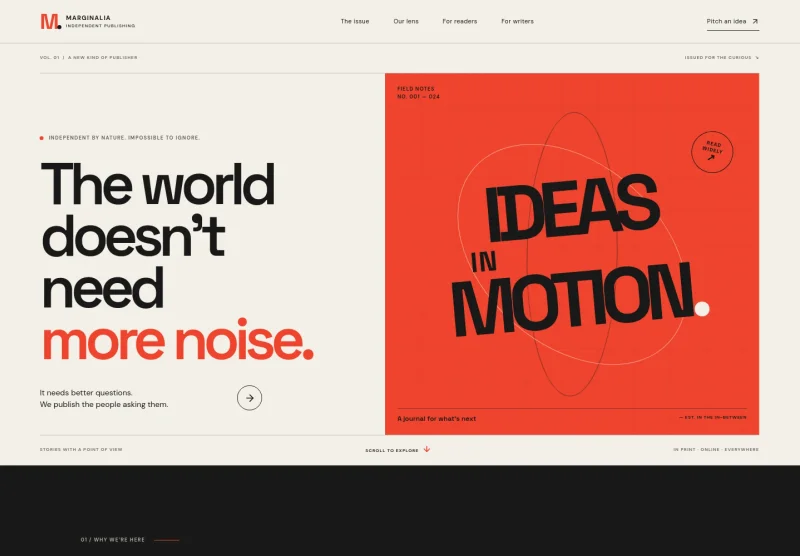Click 'VOL. 01 | A new kind of publisher'
The image size is (800, 556).
click(x=88, y=58)
